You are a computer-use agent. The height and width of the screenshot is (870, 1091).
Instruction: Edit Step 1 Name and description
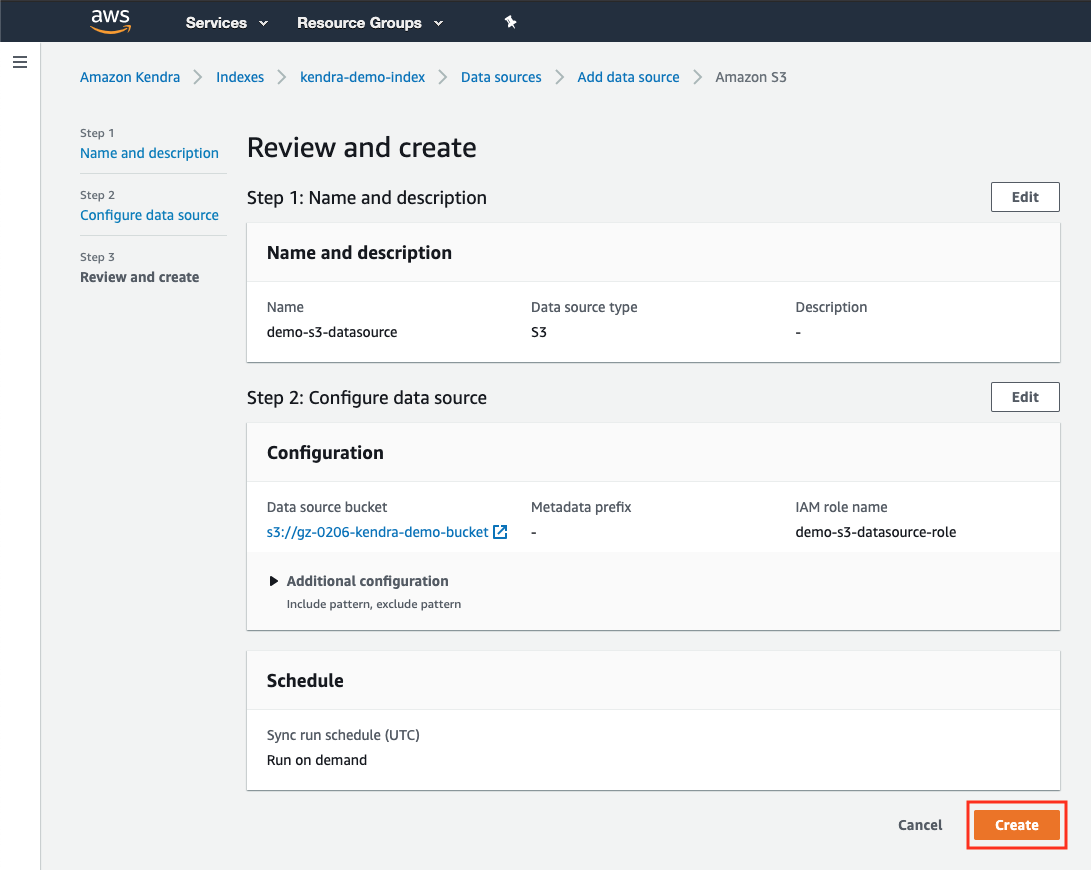pos(1025,197)
